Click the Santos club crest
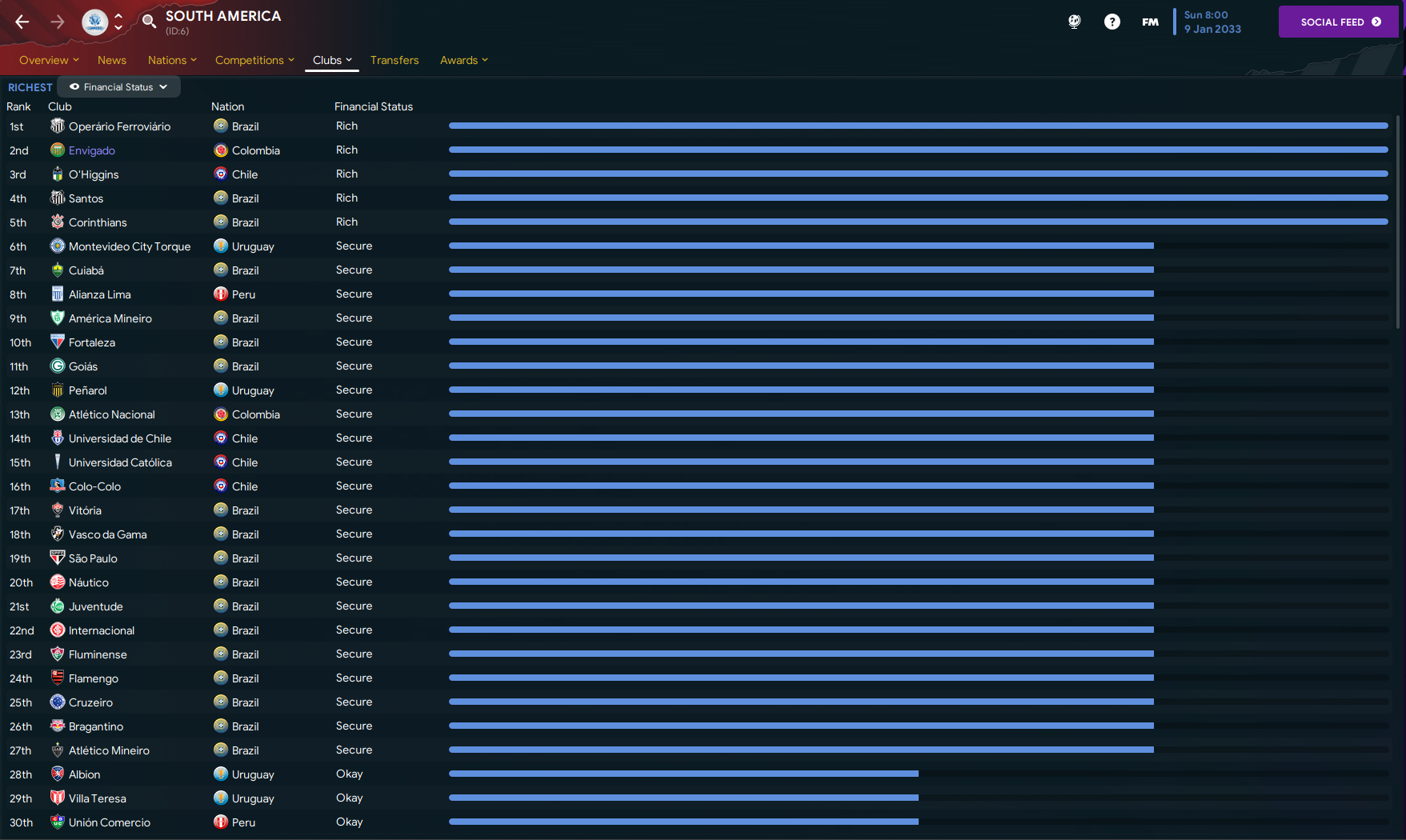 click(x=58, y=198)
